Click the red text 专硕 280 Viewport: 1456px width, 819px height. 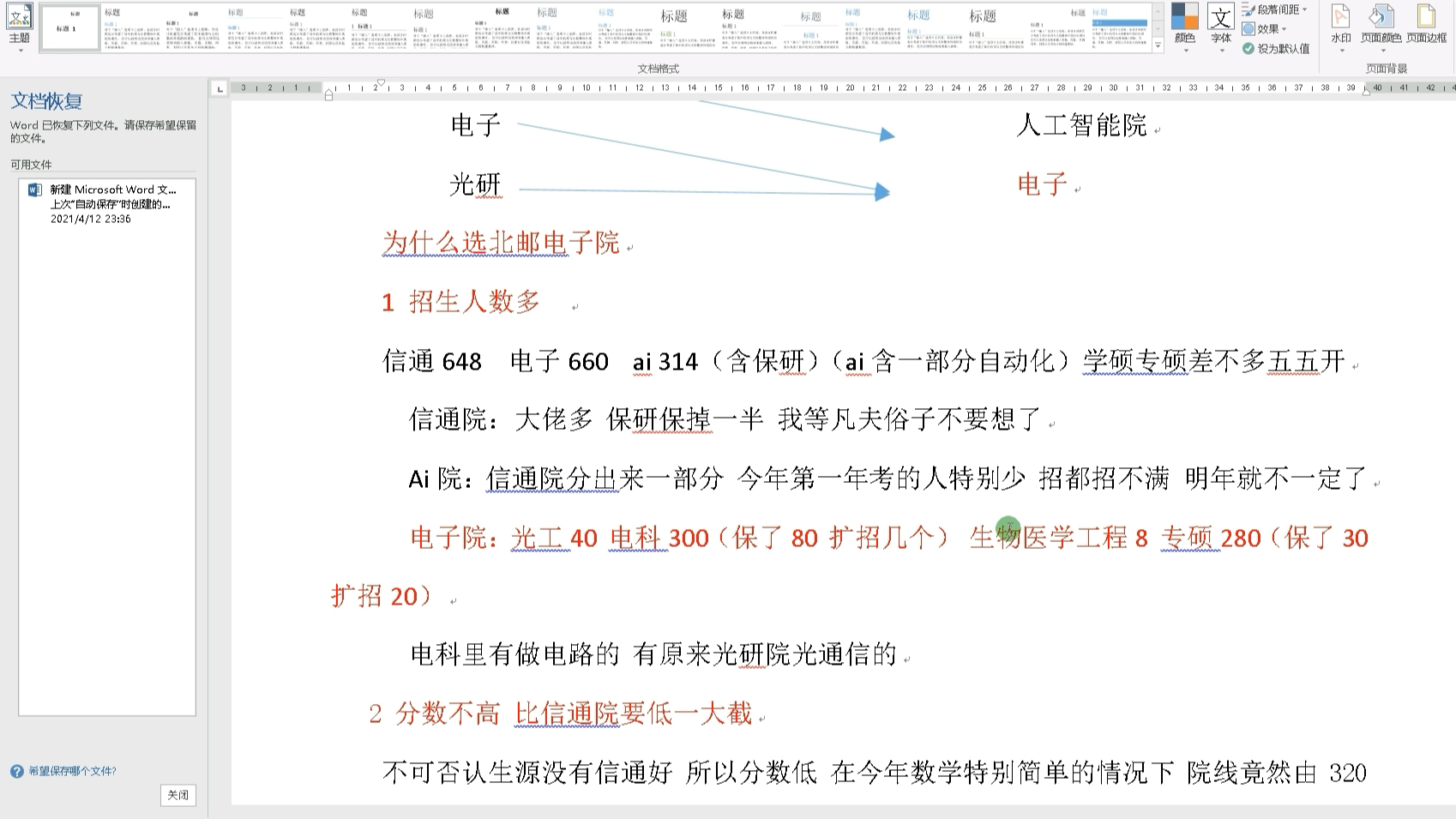pyautogui.click(x=1211, y=538)
